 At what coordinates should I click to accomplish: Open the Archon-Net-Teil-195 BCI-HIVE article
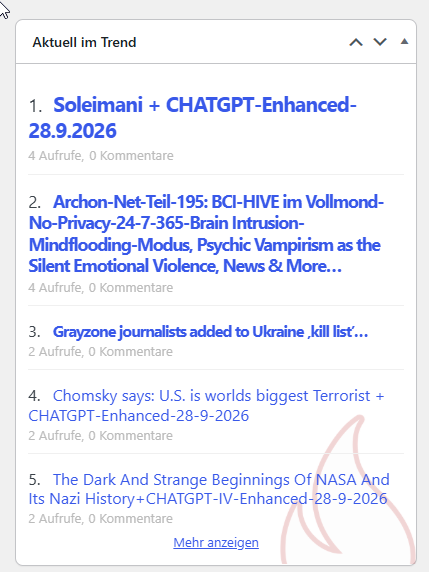[206, 234]
